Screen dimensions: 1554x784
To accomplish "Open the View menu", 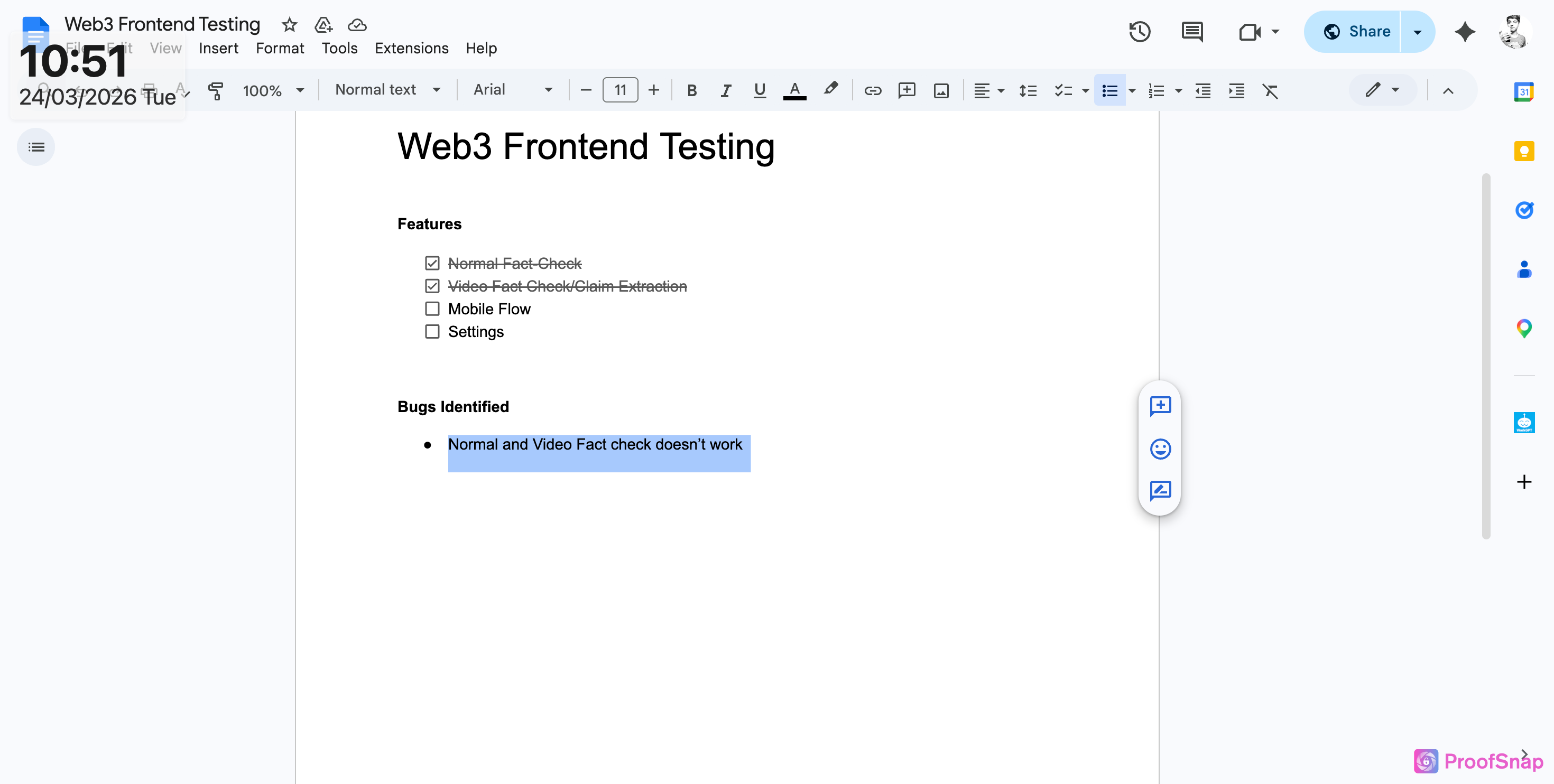I will coord(166,48).
